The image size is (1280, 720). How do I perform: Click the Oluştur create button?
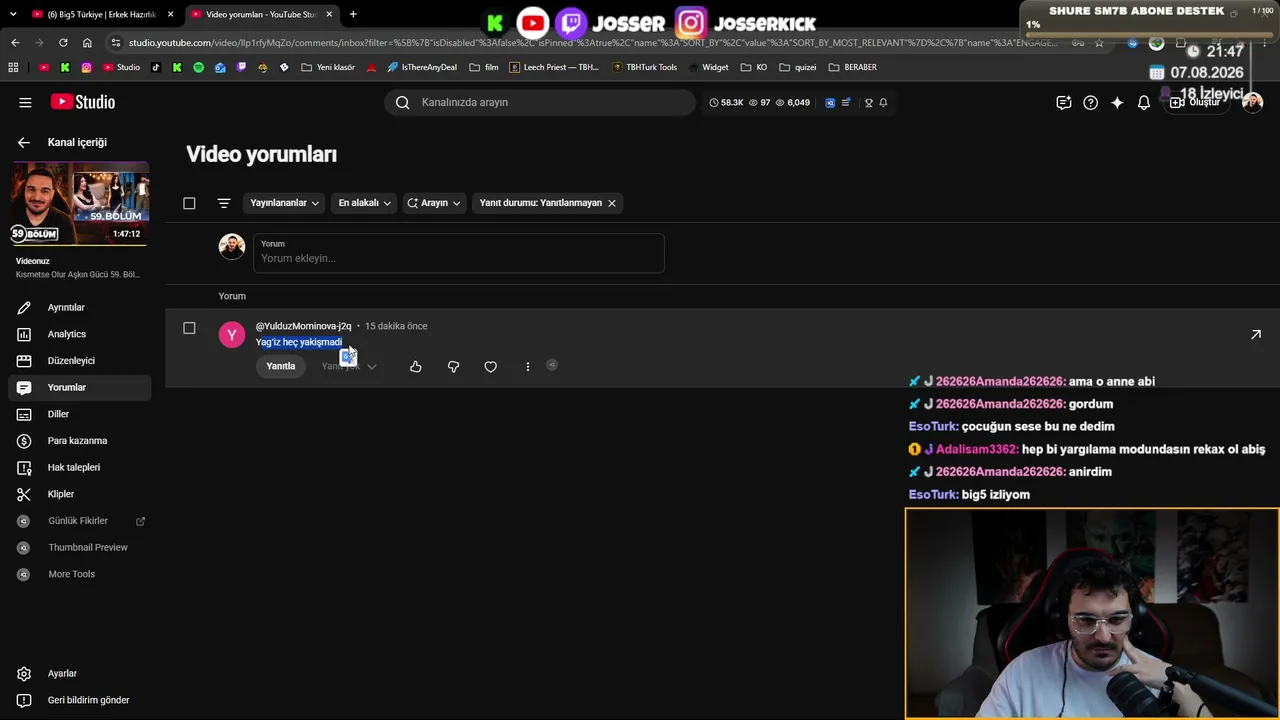click(1195, 102)
